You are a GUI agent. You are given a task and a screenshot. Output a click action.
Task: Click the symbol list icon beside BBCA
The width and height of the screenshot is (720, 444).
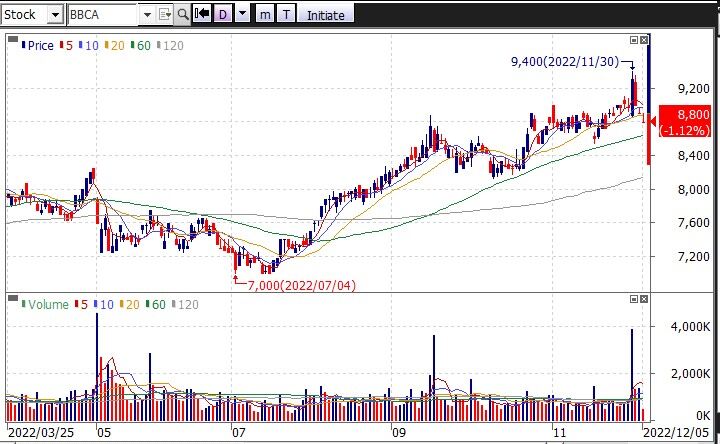point(165,14)
